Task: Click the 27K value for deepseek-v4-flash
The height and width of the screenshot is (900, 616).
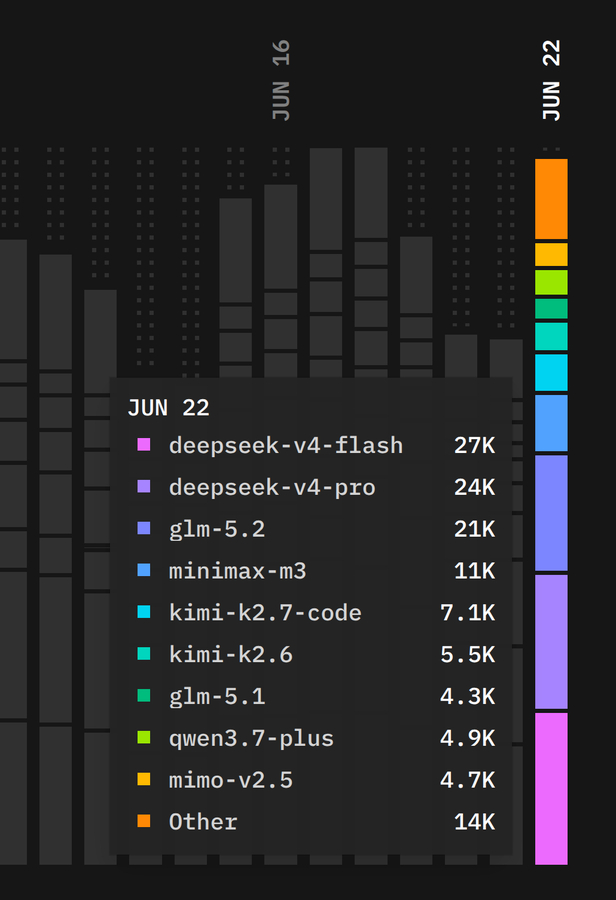Action: 475,445
